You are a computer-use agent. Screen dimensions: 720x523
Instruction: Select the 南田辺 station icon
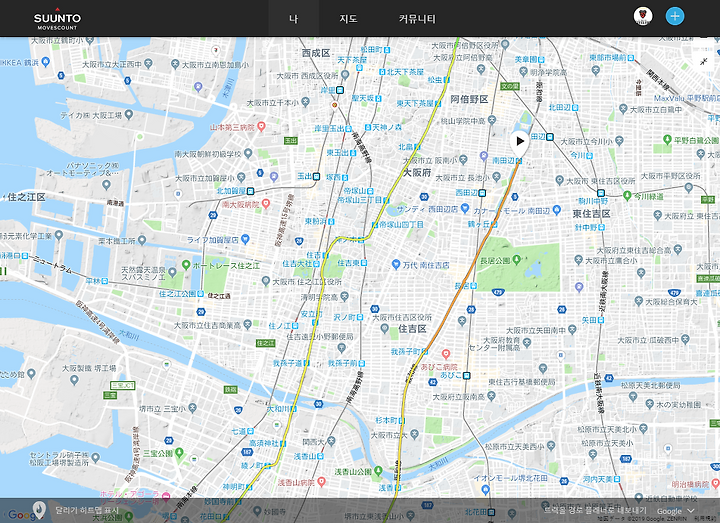518,161
